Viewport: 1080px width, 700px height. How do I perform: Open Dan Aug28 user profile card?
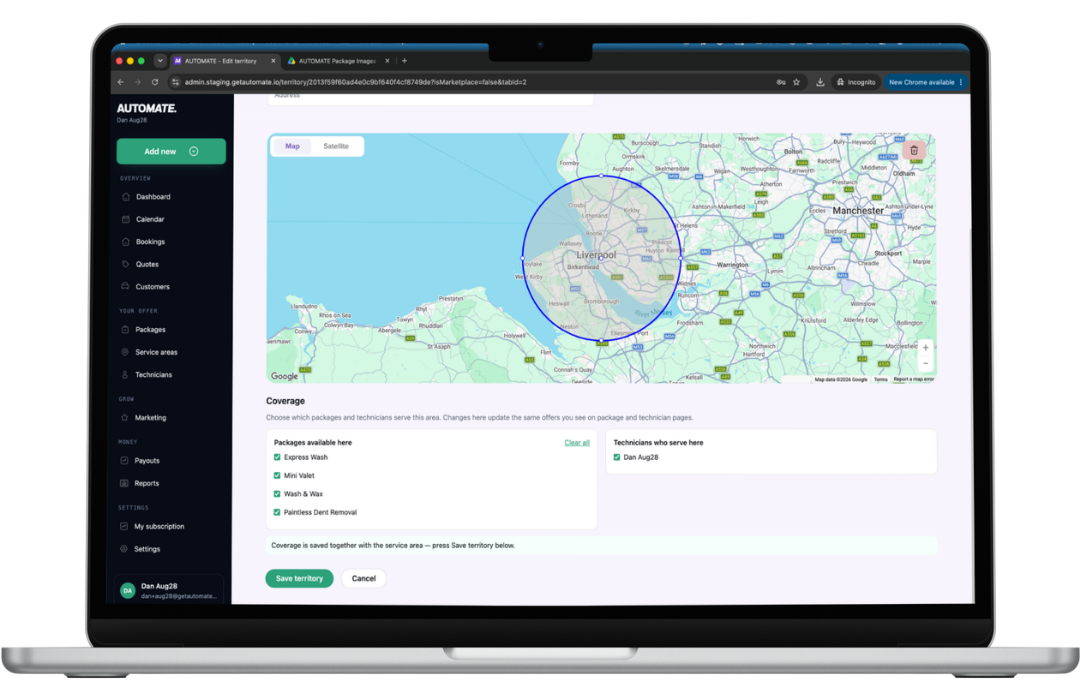169,590
